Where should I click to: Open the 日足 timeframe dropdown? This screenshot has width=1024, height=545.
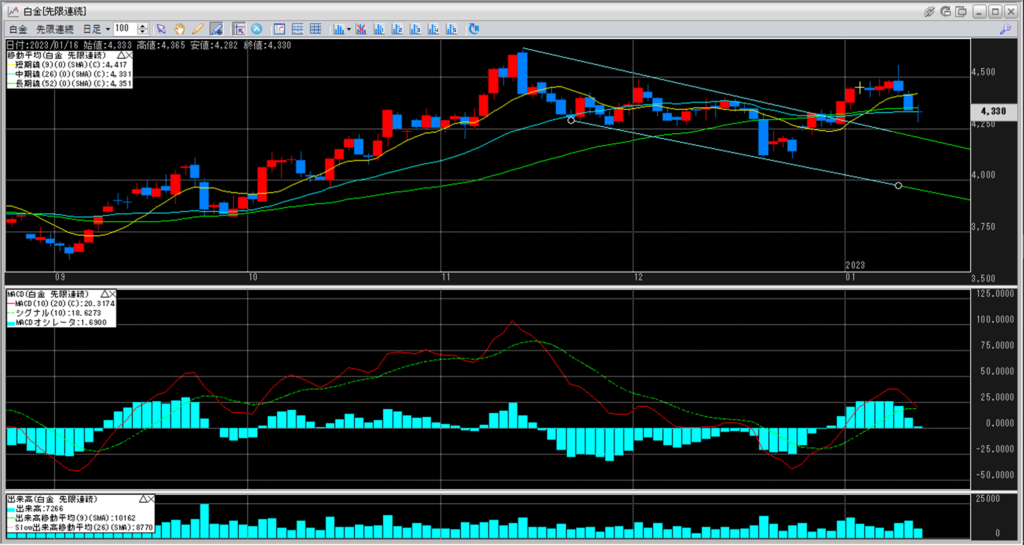96,29
